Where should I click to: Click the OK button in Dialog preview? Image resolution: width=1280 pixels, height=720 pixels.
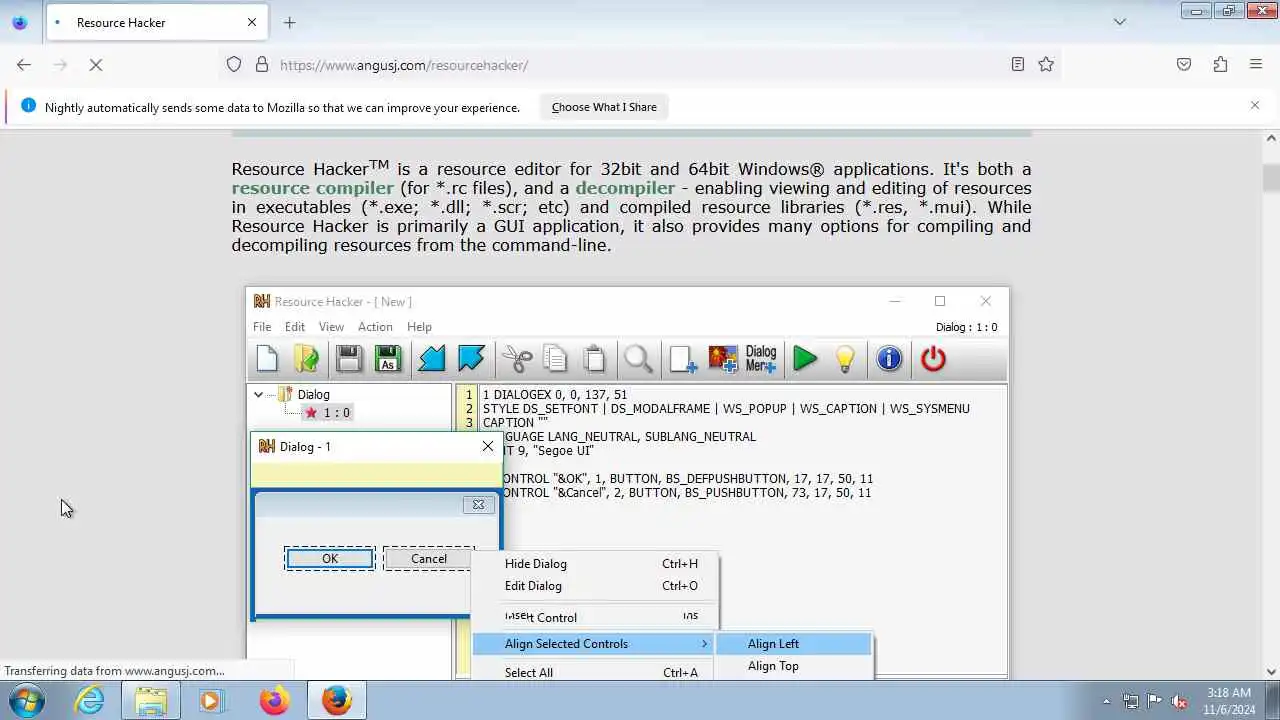(330, 559)
